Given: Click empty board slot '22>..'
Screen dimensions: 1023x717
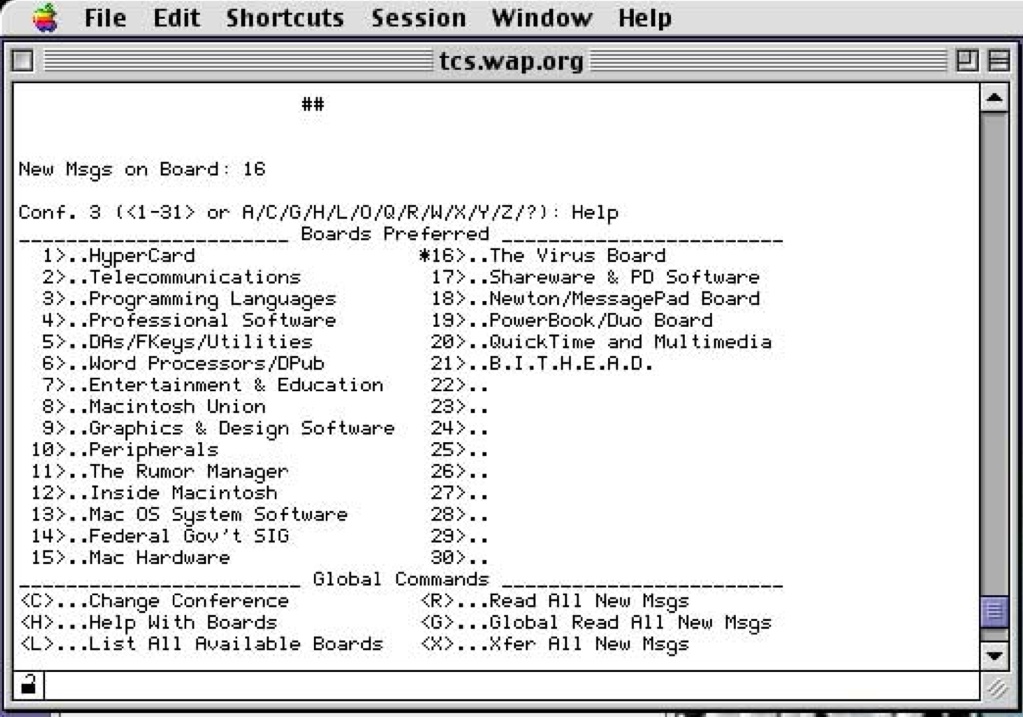Looking at the screenshot, I should pyautogui.click(x=459, y=385).
